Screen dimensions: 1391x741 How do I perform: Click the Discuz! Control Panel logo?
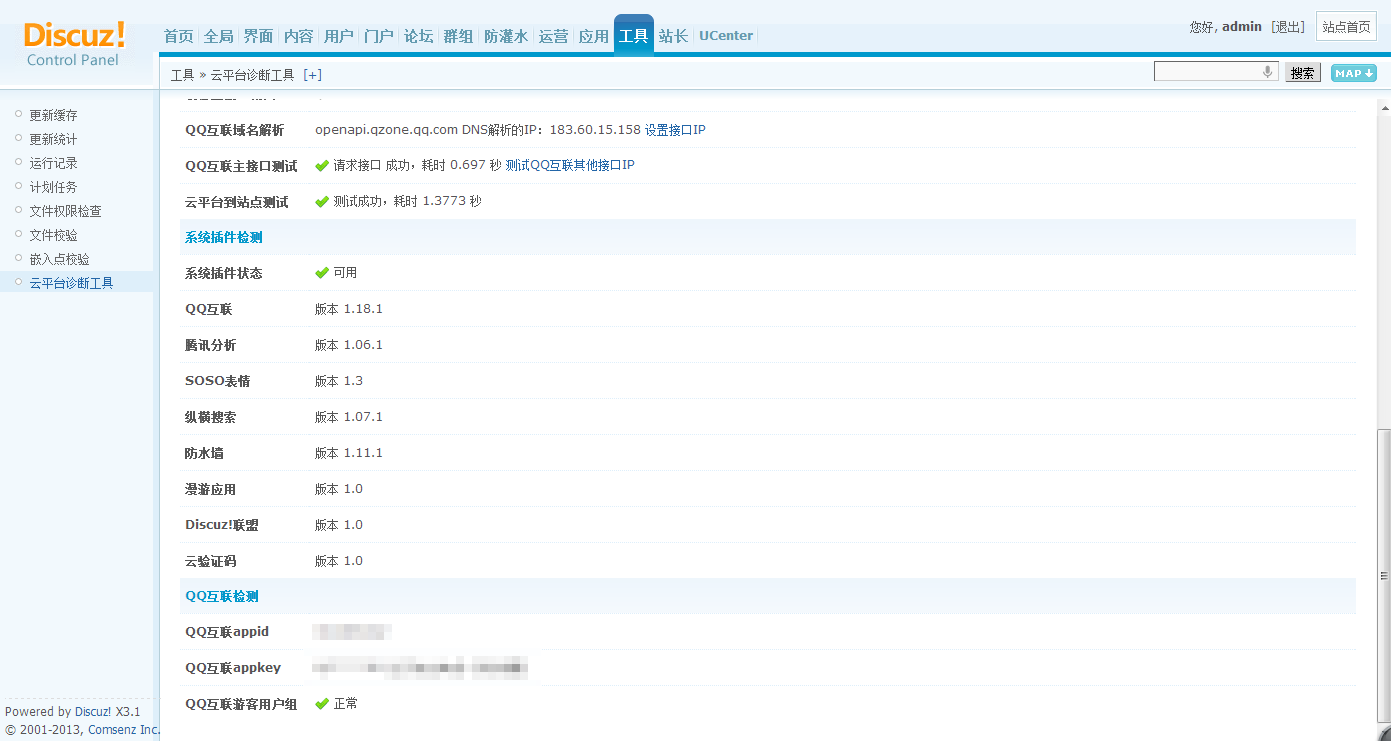(74, 44)
